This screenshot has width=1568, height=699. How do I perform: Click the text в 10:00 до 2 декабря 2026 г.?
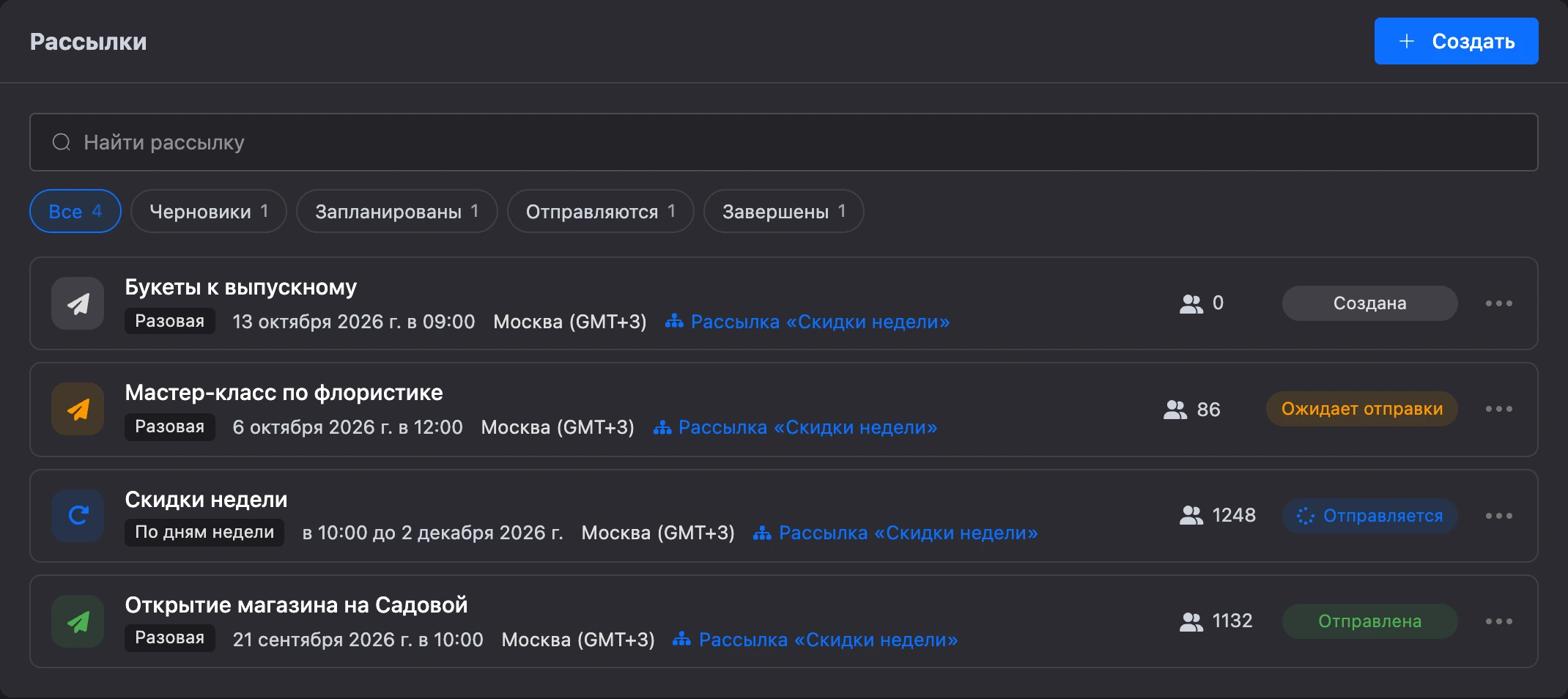coord(433,533)
